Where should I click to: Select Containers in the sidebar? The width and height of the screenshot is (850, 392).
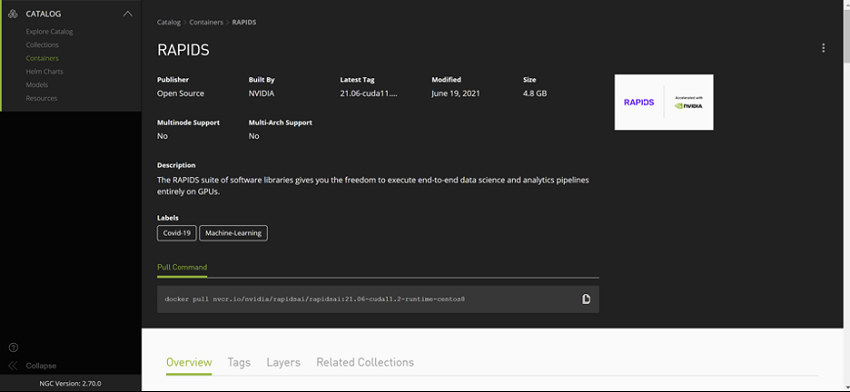click(42, 58)
